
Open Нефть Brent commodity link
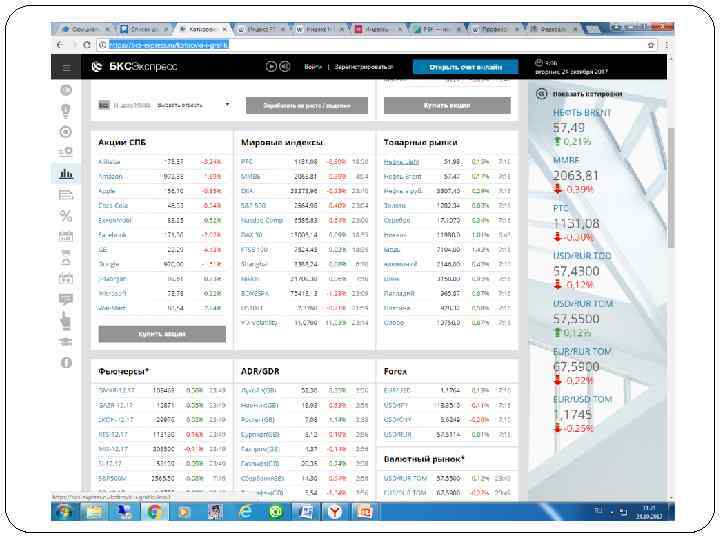402,176
